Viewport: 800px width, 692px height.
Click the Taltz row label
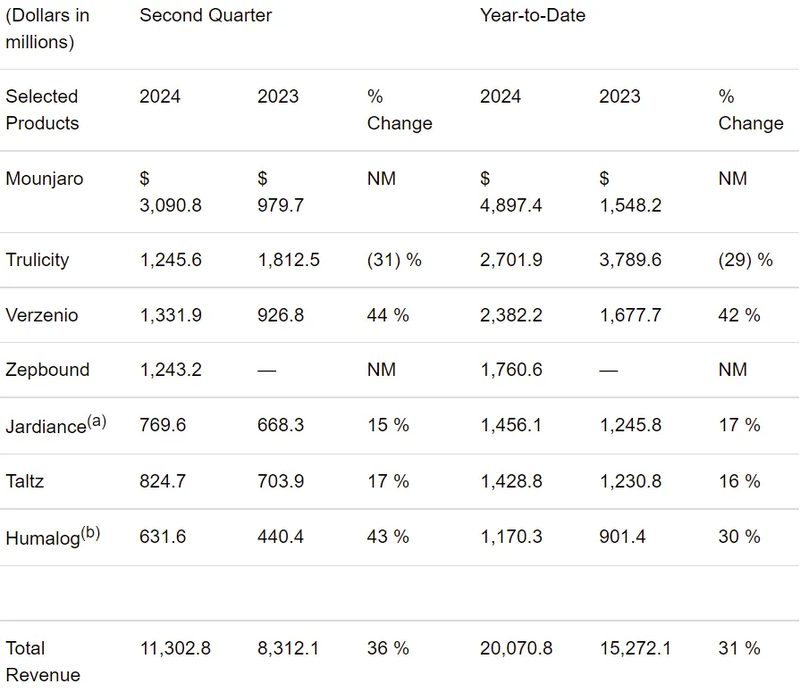point(25,481)
